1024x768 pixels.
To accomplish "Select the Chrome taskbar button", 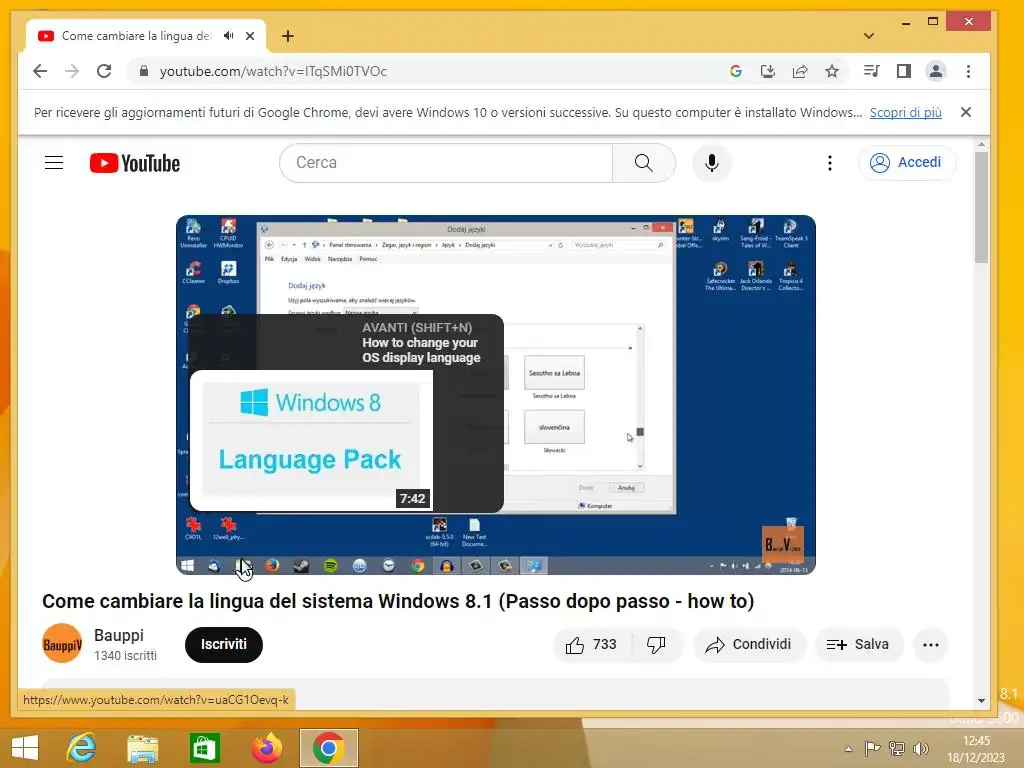I will [329, 748].
